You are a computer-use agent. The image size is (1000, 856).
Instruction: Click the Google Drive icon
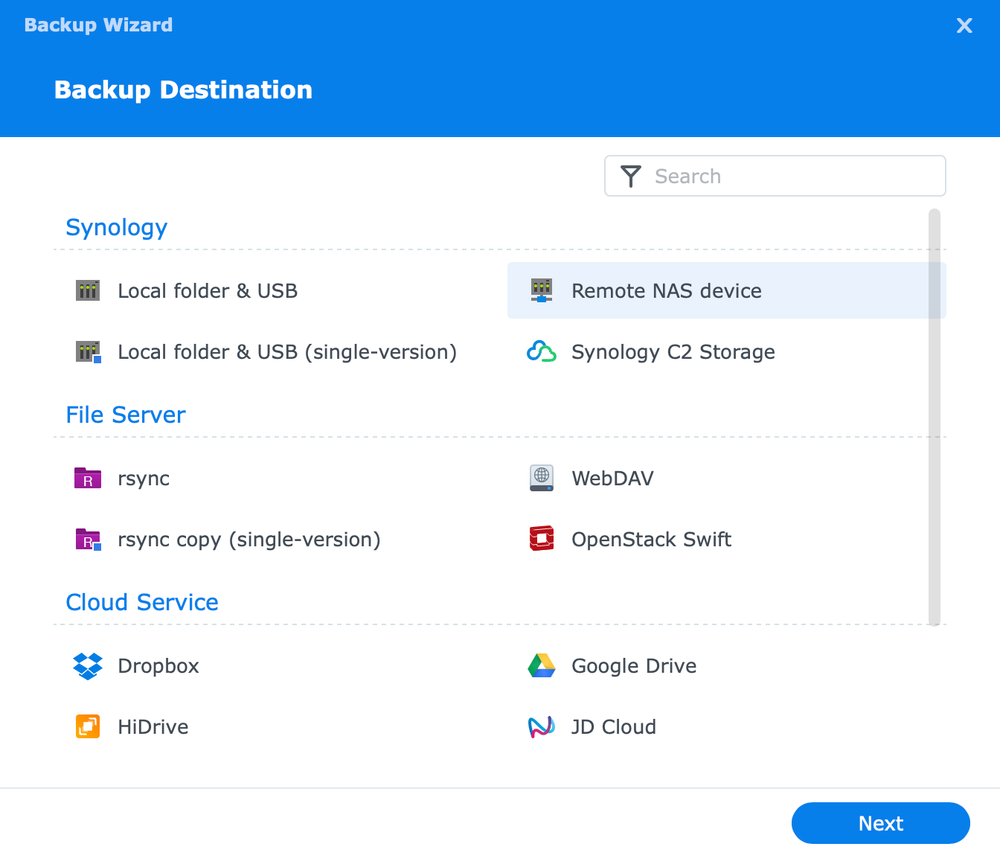(x=541, y=665)
